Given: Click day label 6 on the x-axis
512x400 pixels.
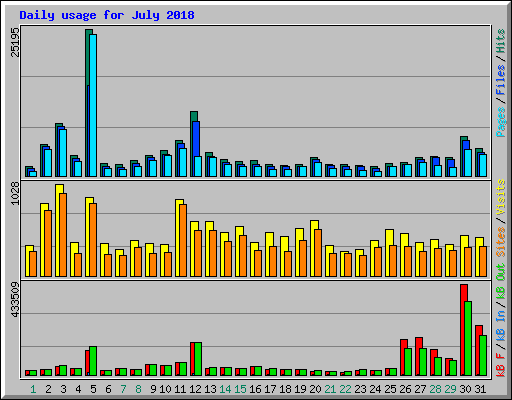Looking at the screenshot, I should 108,389.
